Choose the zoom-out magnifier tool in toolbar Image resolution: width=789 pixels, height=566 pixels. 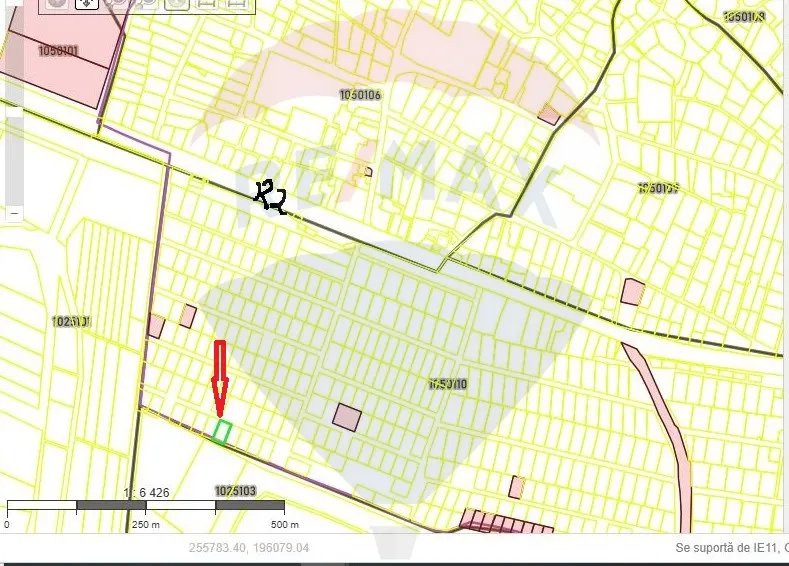[x=146, y=4]
